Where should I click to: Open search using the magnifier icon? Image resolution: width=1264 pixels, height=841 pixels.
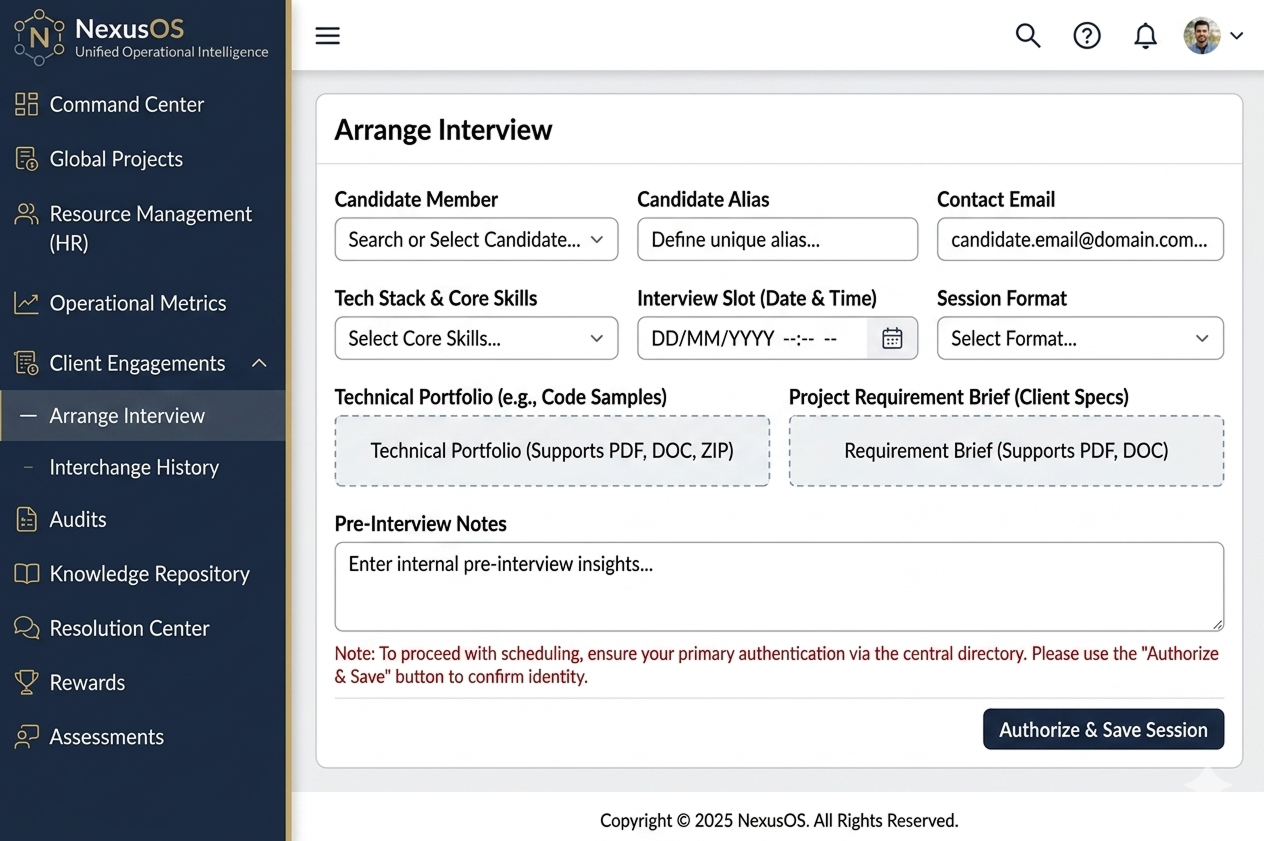[1028, 36]
